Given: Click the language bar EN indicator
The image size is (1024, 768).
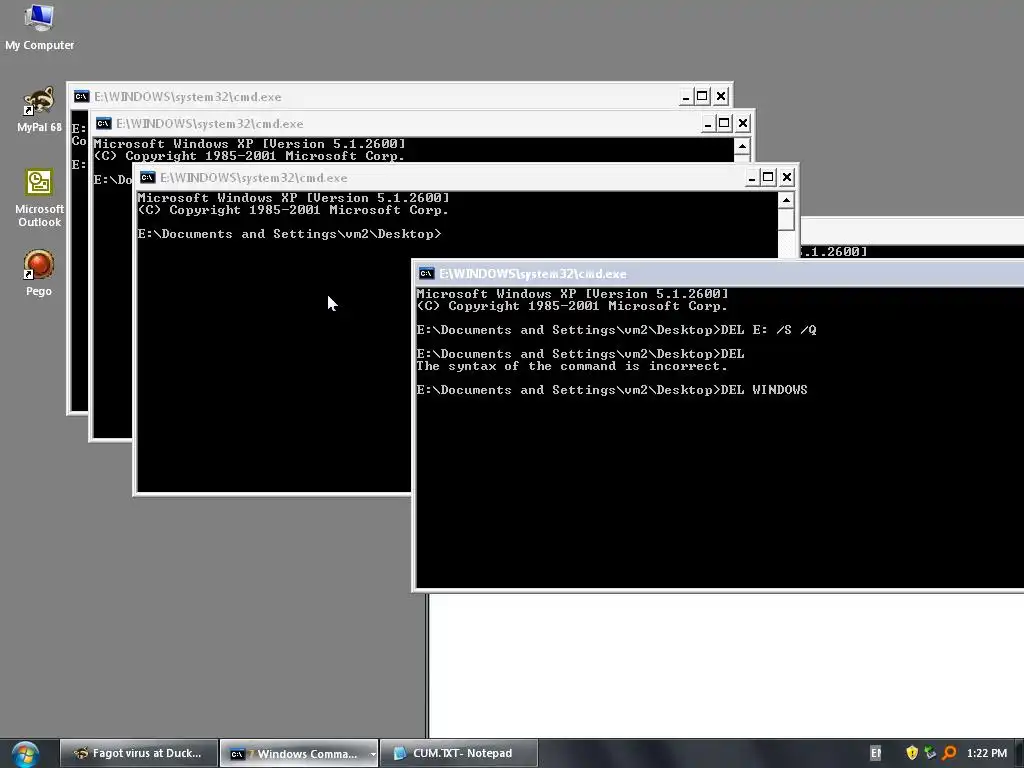Looking at the screenshot, I should point(876,753).
